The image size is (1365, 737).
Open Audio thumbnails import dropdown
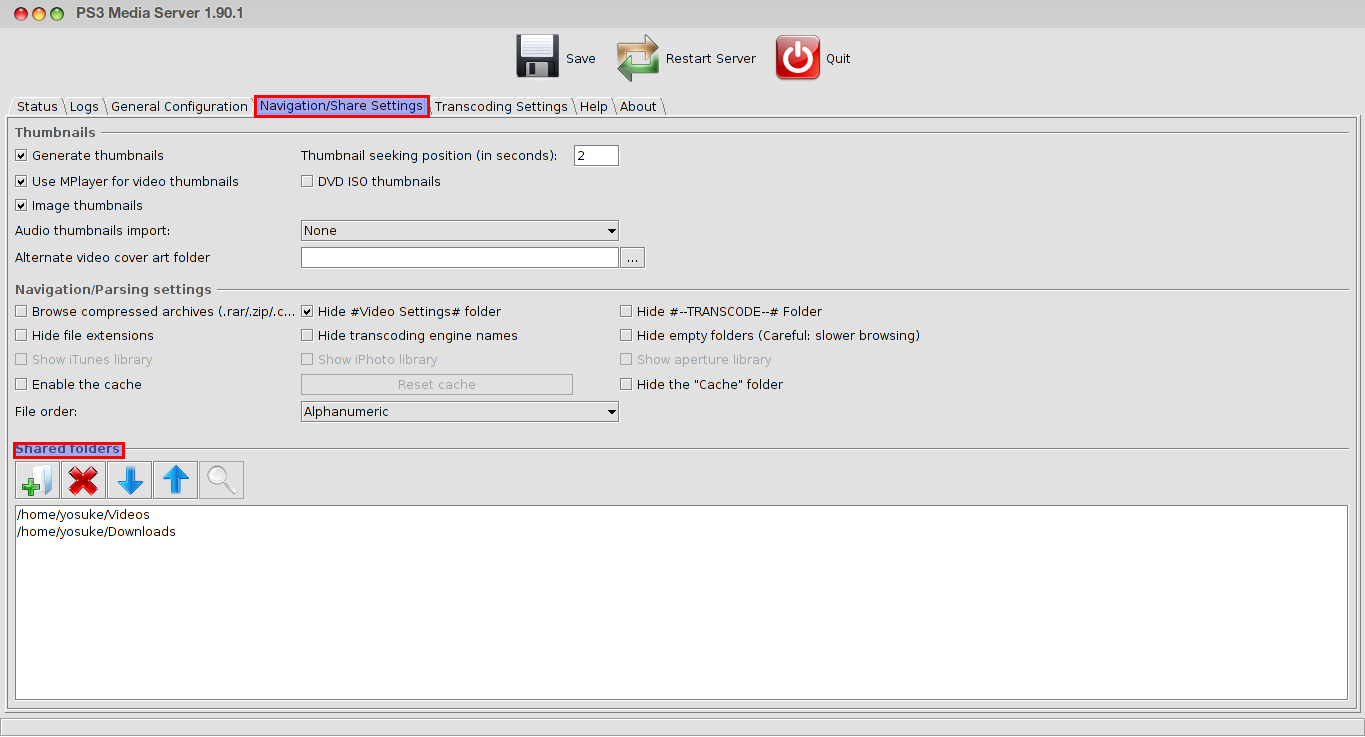coord(460,231)
